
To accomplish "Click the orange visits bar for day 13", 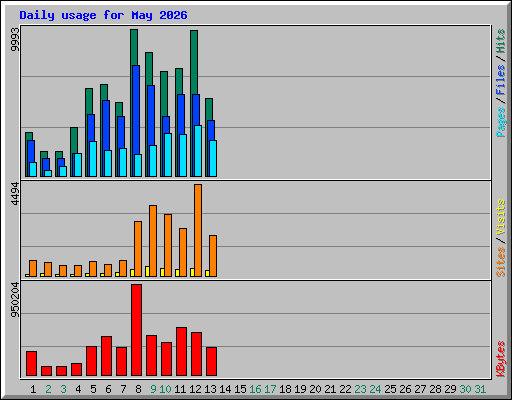I will pos(213,256).
